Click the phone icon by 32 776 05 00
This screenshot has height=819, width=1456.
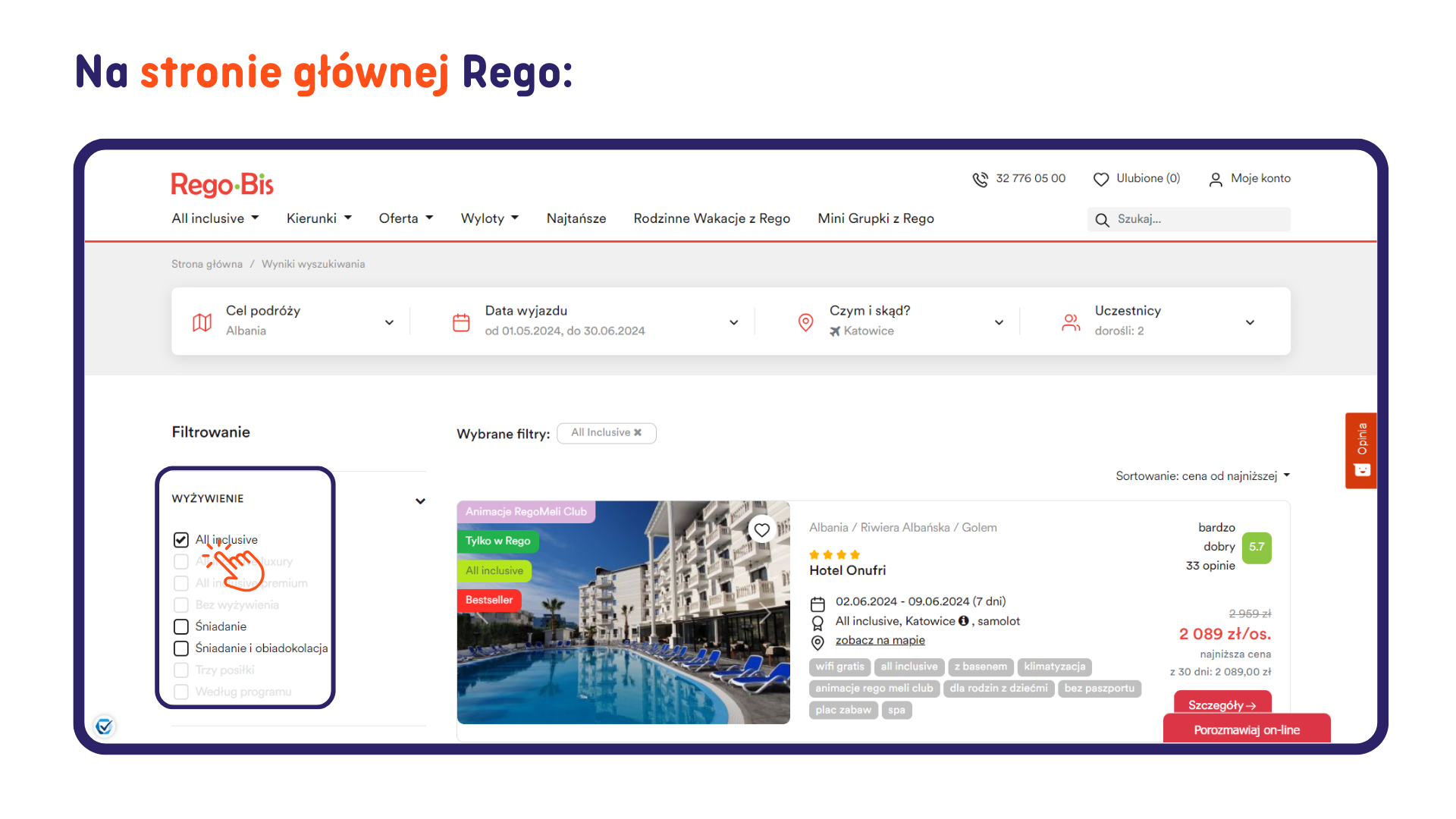pyautogui.click(x=980, y=179)
